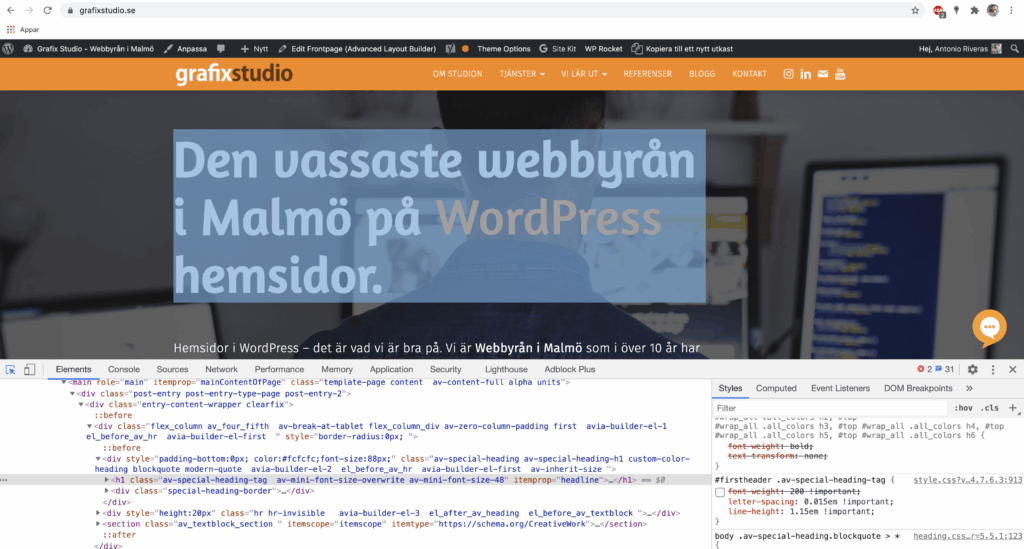Image resolution: width=1024 pixels, height=549 pixels.
Task: Open the YouTube icon in header
Action: [840, 74]
